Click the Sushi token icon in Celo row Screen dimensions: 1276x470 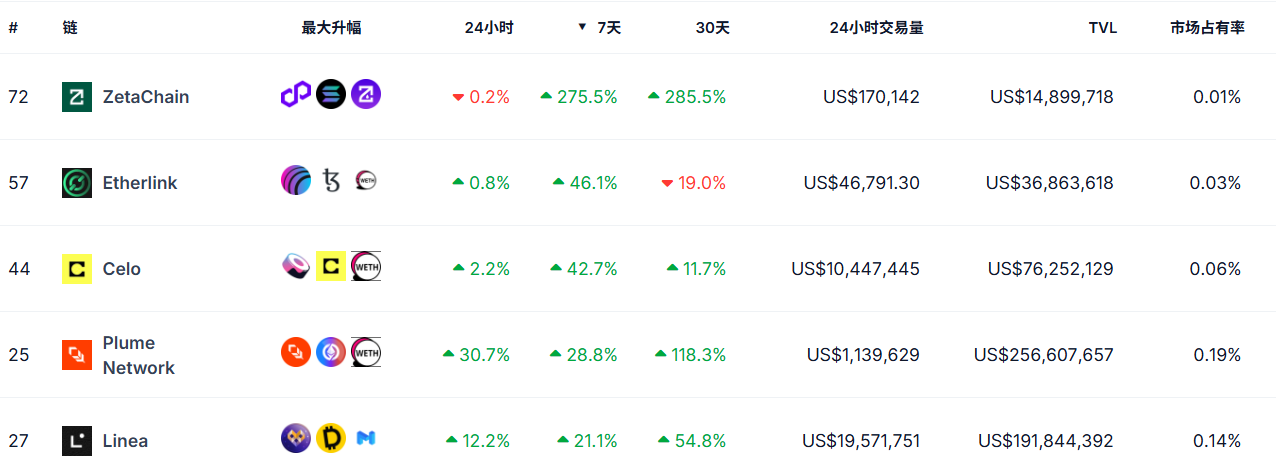pos(296,267)
